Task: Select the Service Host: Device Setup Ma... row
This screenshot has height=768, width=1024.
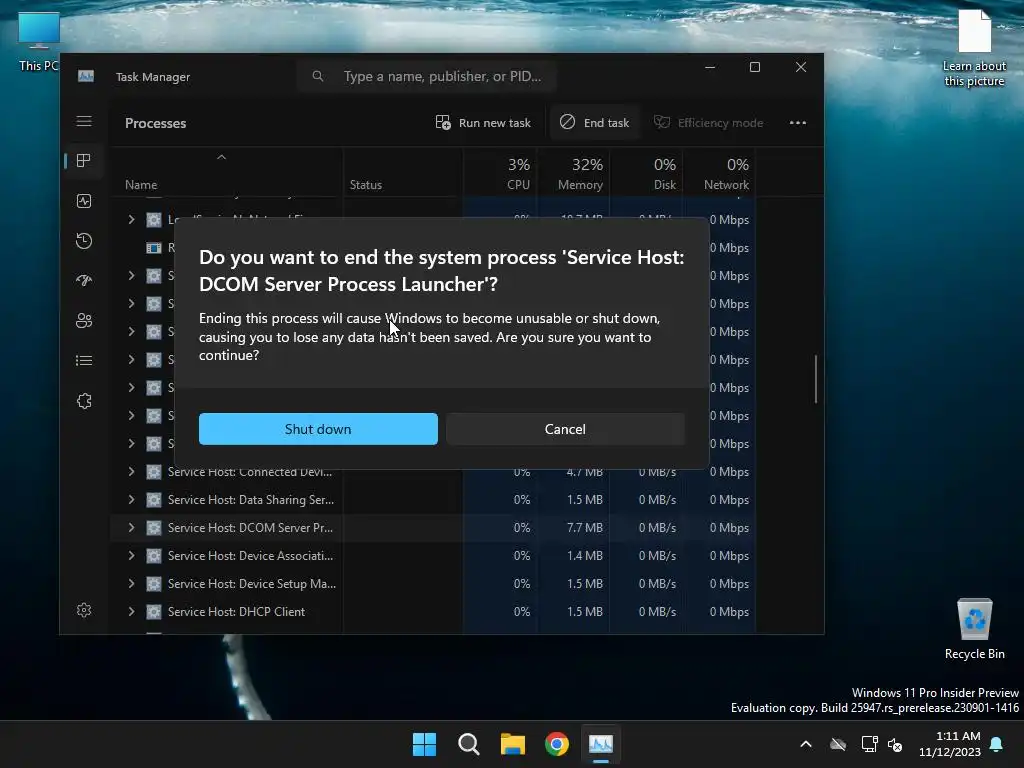Action: click(433, 584)
